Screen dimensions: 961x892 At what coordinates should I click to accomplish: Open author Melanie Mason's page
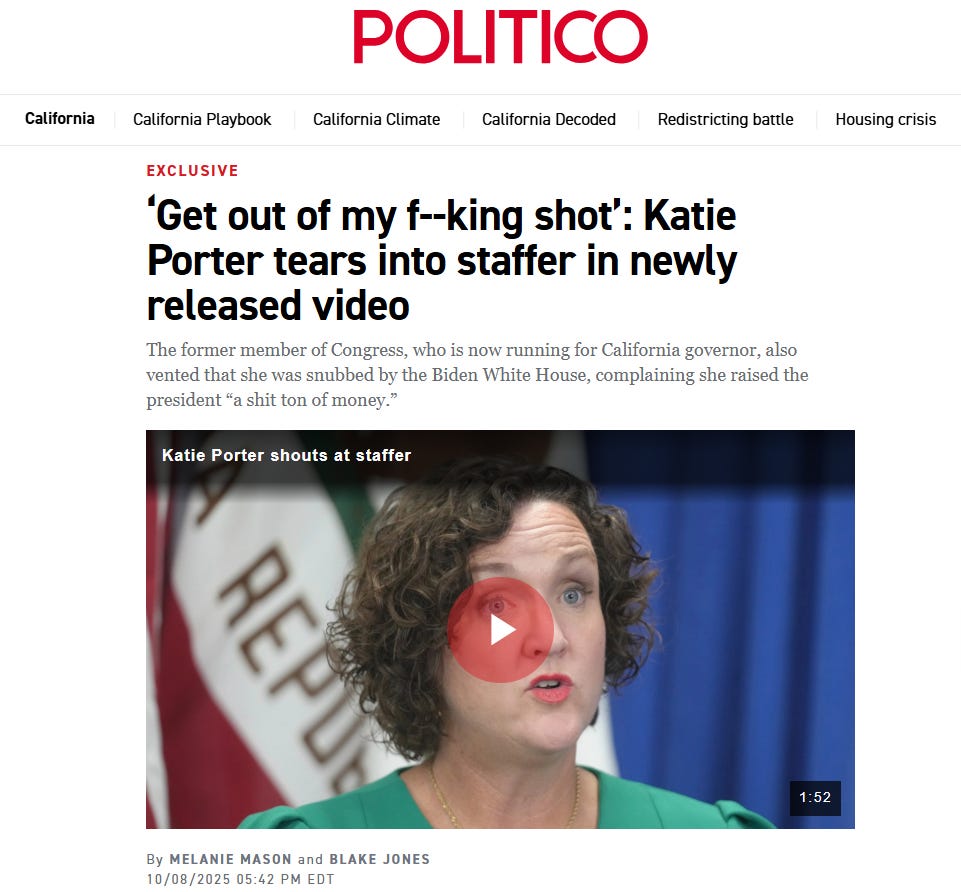[230, 860]
